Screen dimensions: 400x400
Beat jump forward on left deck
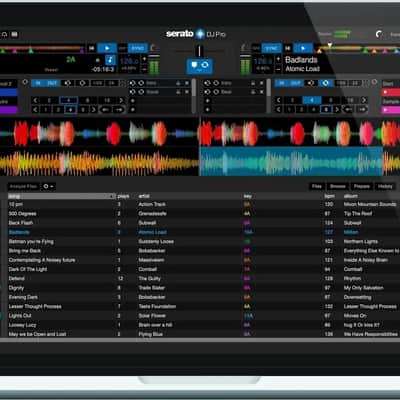pyautogui.click(x=119, y=109)
